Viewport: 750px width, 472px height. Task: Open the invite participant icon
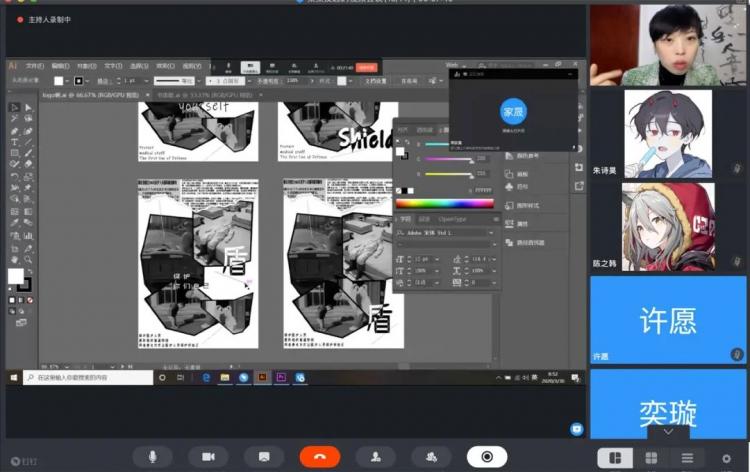pos(376,457)
